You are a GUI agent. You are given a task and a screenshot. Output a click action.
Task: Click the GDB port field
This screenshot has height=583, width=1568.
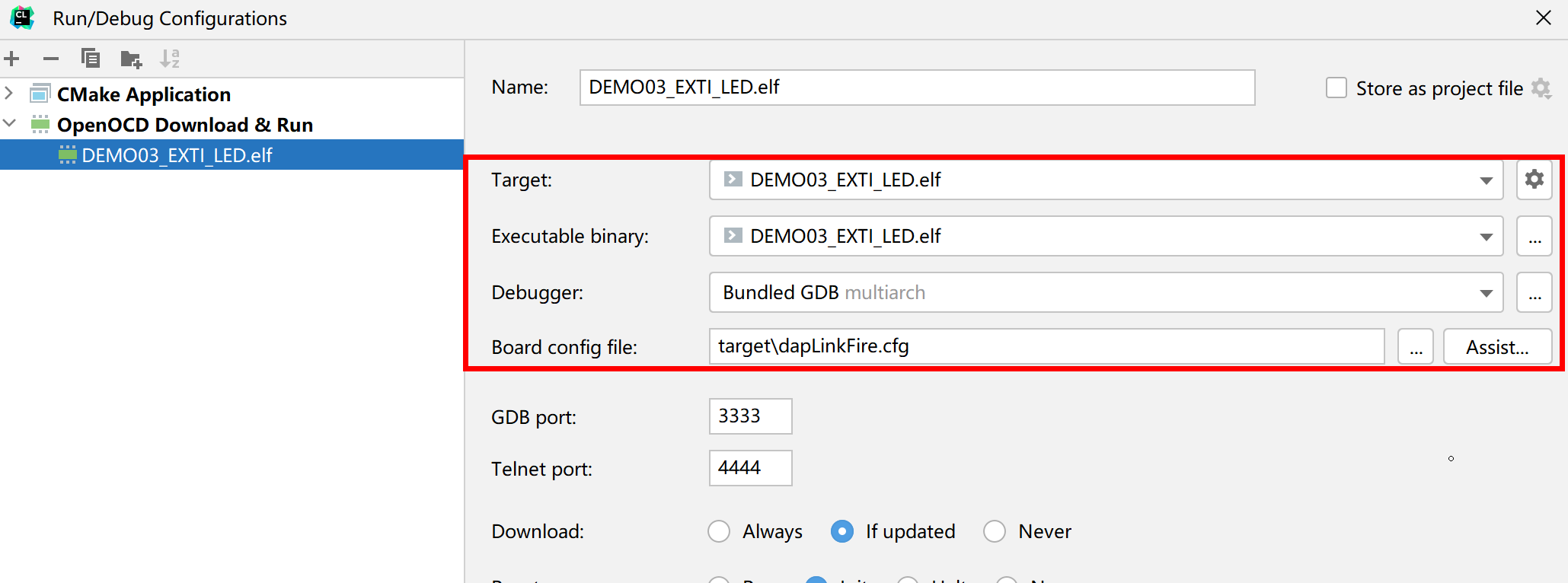[750, 416]
